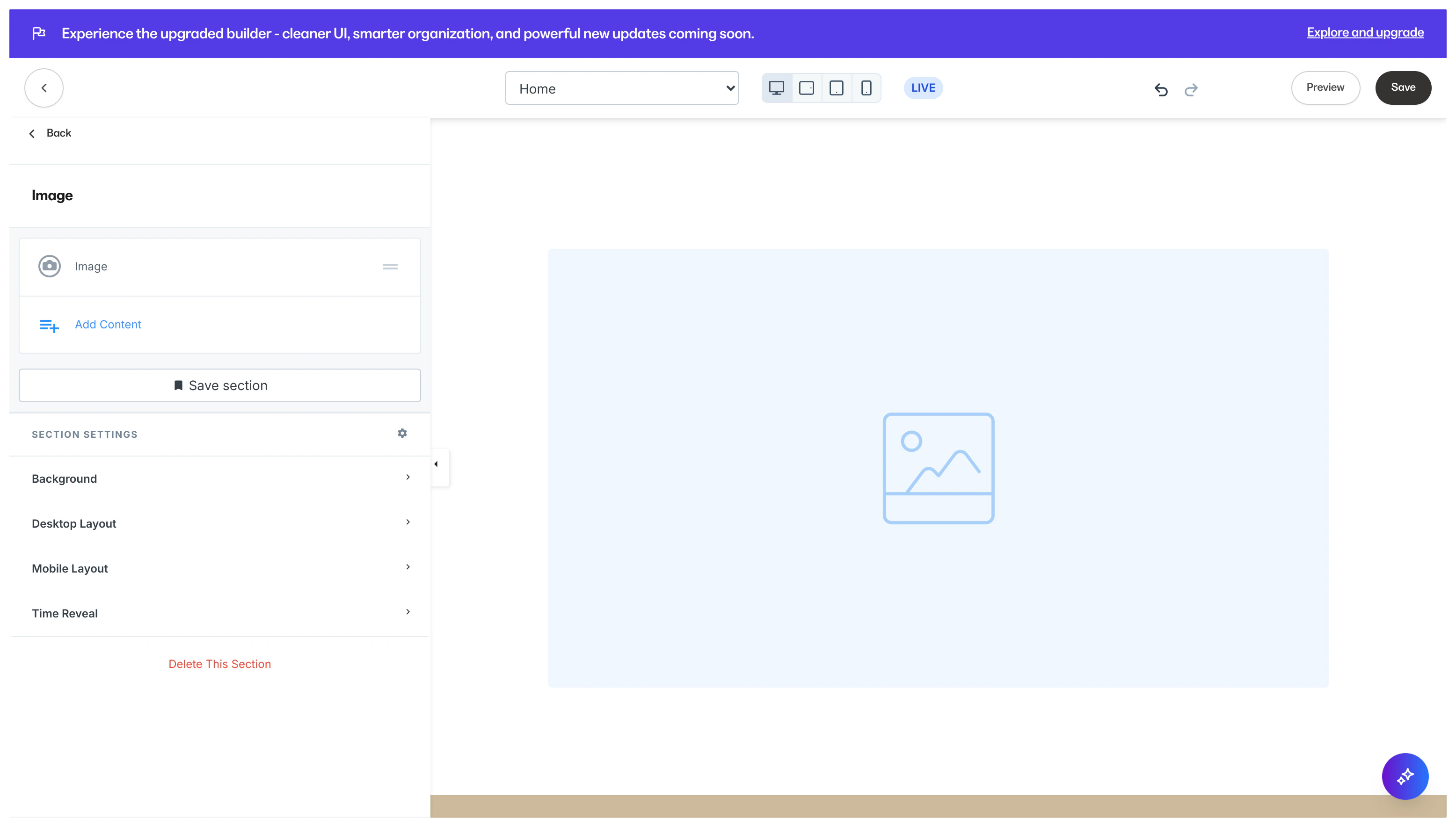
Task: Click the image placeholder in the canvas
Action: [x=938, y=468]
